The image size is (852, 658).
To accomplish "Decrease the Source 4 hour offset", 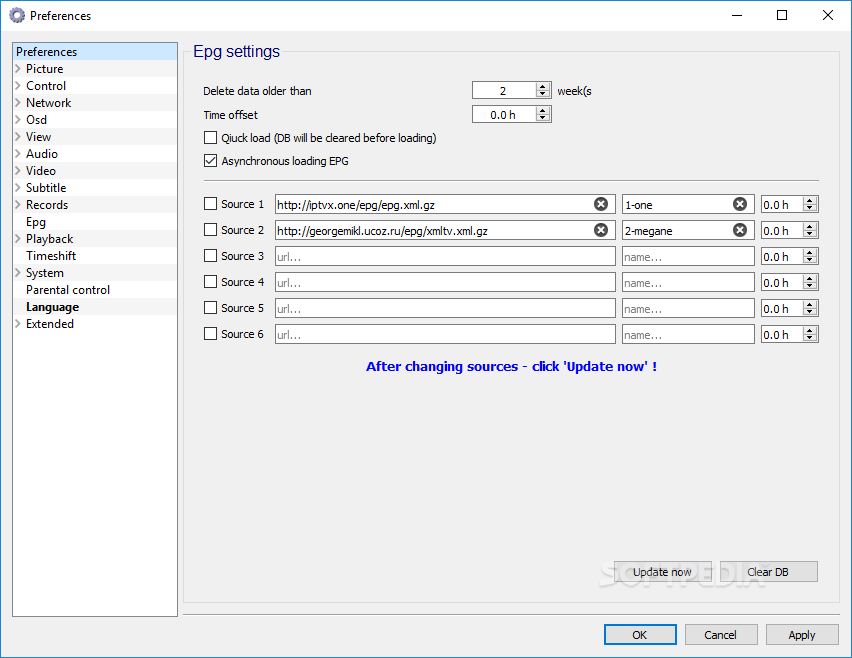I will point(810,286).
